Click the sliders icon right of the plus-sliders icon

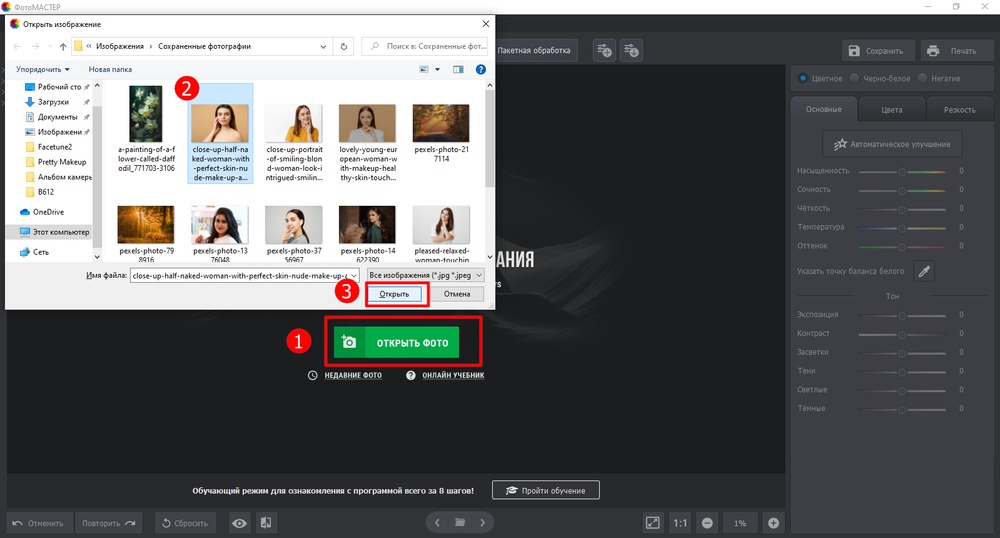pos(631,50)
